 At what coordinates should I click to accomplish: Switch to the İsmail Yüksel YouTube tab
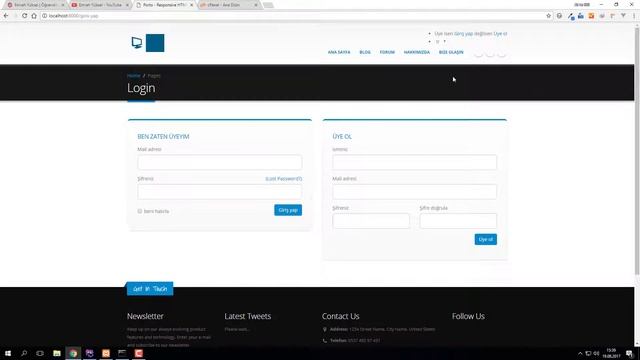(x=100, y=5)
